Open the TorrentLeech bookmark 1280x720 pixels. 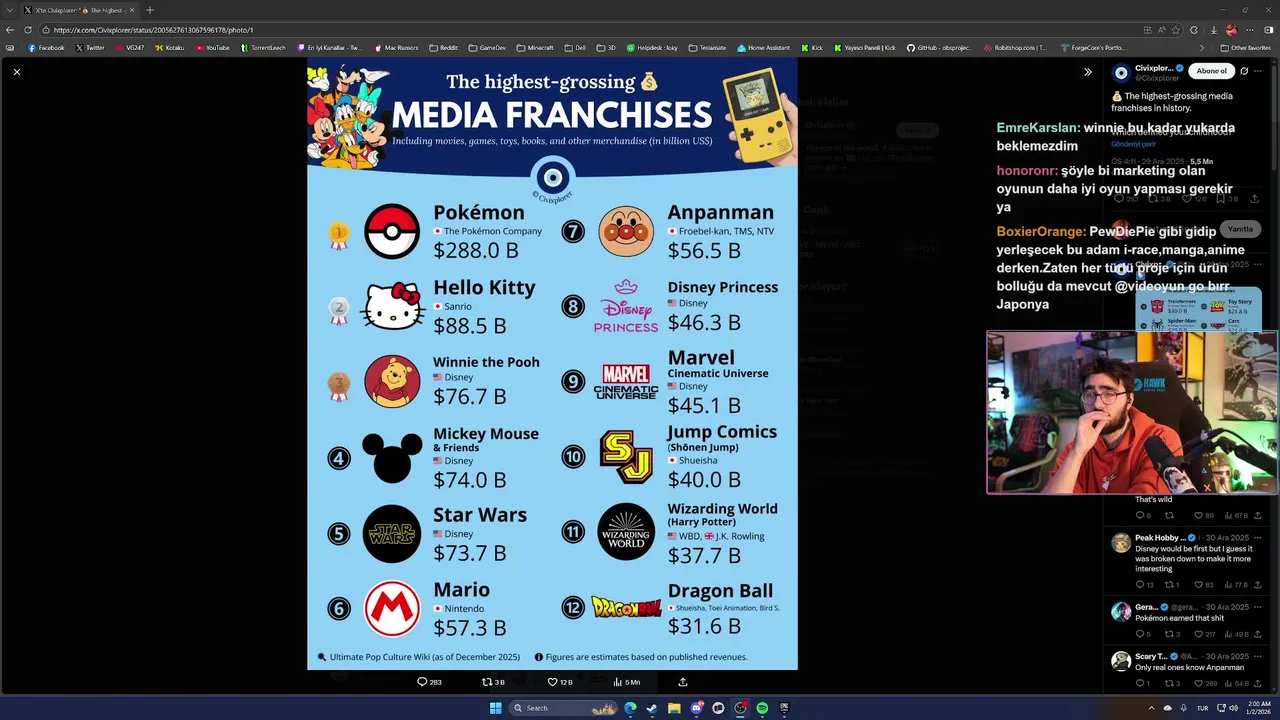tap(263, 47)
